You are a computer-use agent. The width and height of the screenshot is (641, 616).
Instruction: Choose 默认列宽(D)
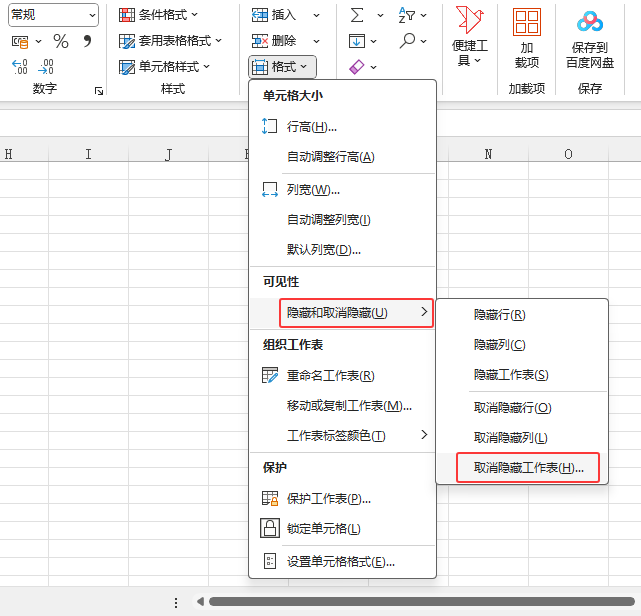point(343,249)
